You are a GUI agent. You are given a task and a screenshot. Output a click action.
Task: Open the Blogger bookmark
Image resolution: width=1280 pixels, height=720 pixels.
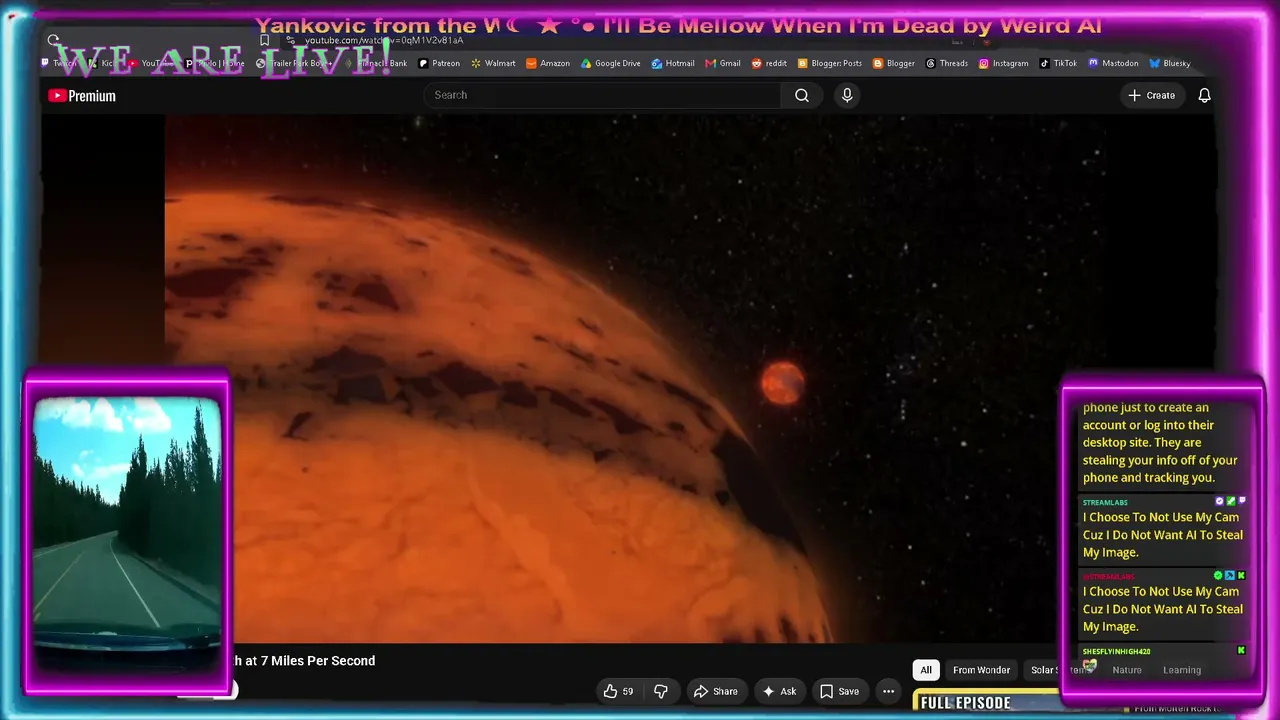pyautogui.click(x=894, y=63)
